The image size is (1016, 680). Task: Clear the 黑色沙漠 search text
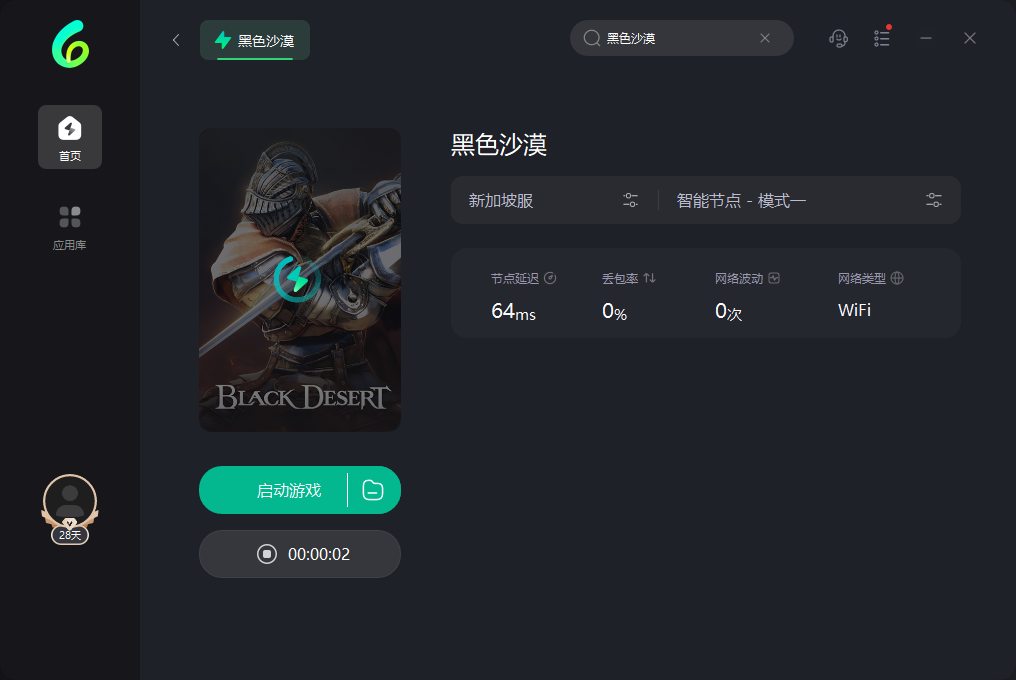click(765, 38)
